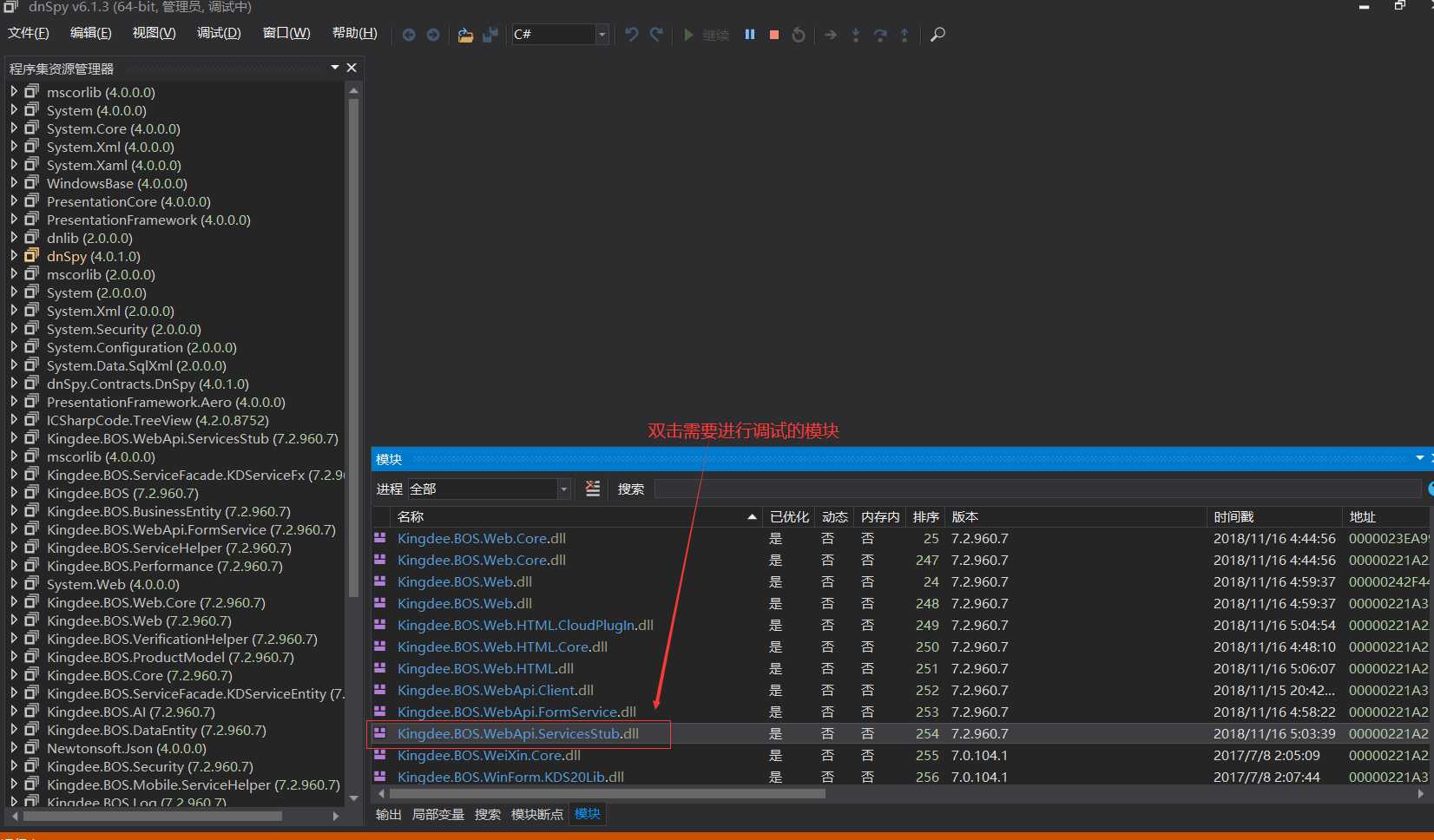The height and width of the screenshot is (840, 1434).
Task: Click the Step Into icon
Action: coord(856,35)
